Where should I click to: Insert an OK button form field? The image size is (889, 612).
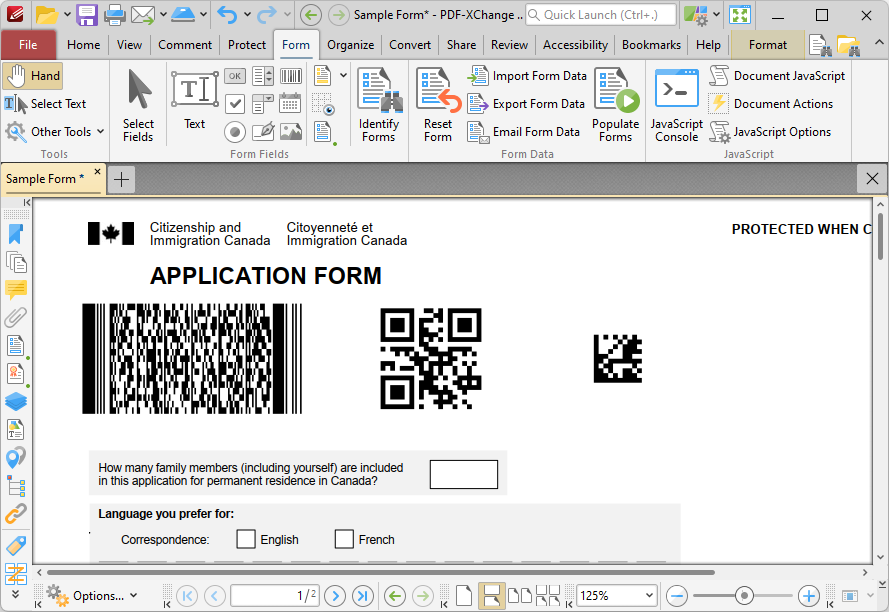click(x=235, y=76)
